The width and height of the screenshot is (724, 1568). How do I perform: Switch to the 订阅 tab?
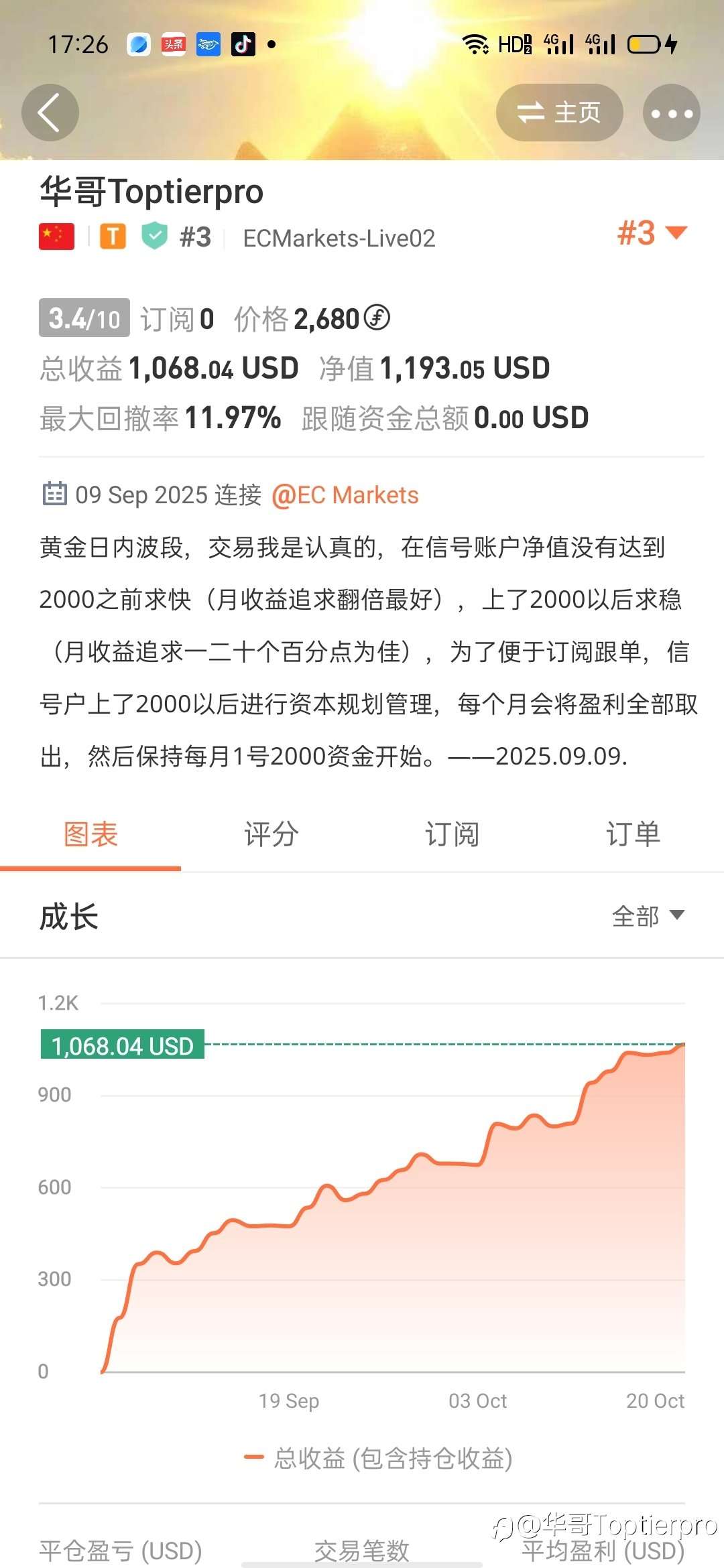coord(452,835)
